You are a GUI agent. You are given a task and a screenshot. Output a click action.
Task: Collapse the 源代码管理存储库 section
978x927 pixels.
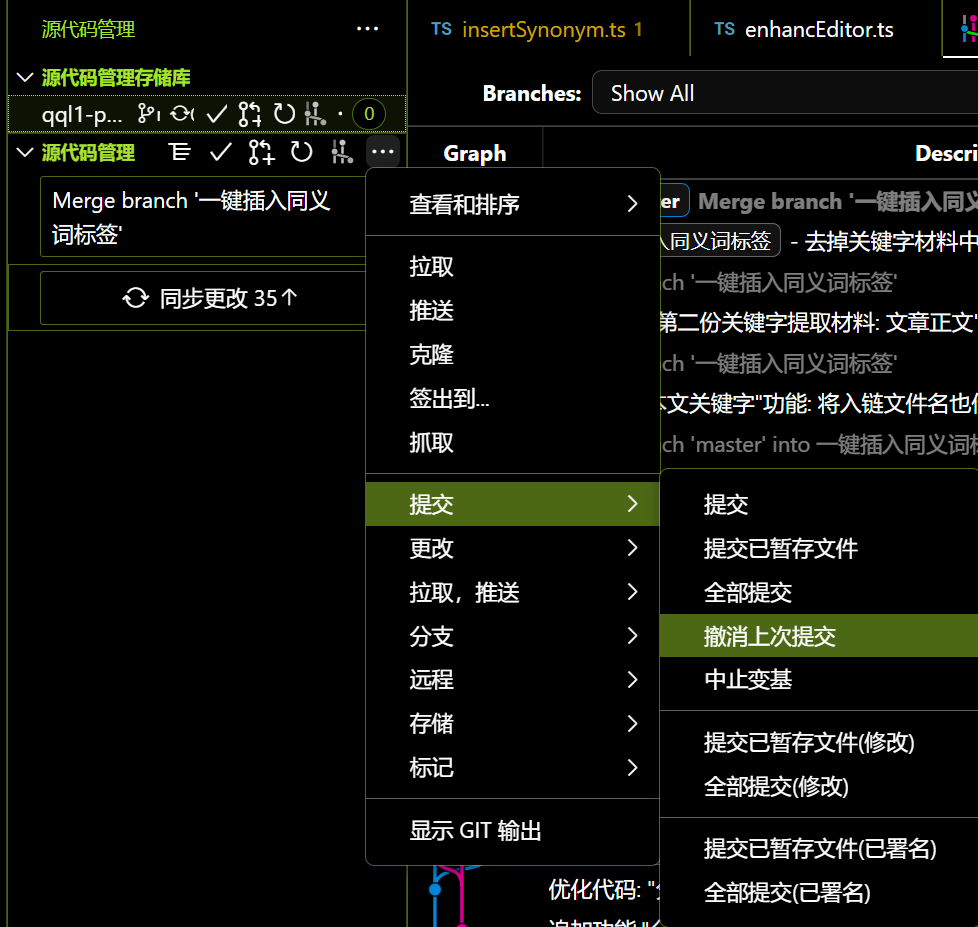[x=26, y=78]
